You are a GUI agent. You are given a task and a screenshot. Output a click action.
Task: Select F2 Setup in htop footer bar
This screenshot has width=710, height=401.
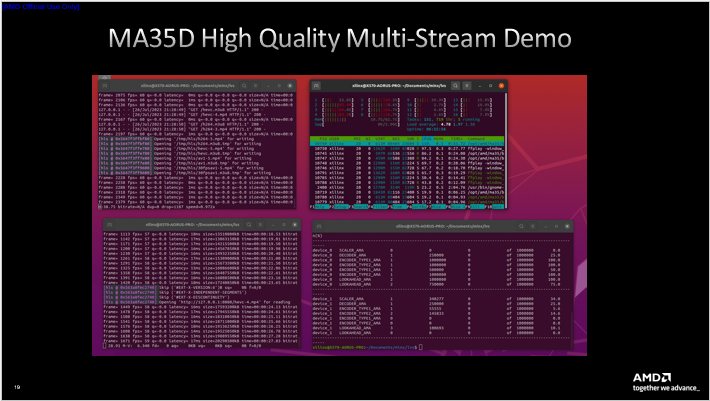341,208
